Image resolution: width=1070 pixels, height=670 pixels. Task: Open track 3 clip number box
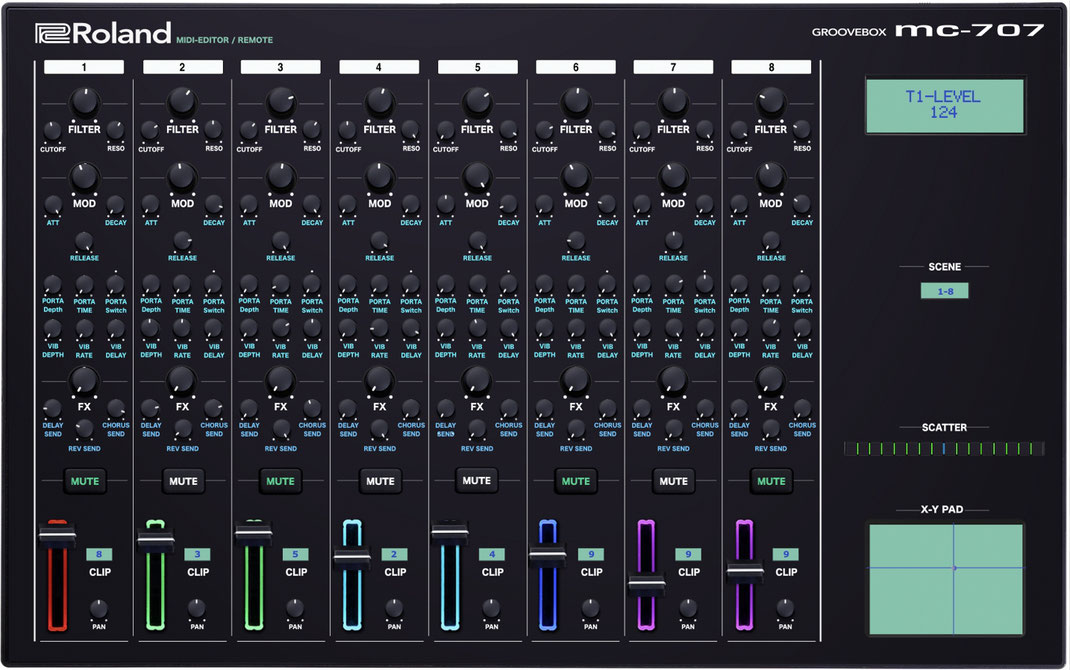(x=295, y=554)
